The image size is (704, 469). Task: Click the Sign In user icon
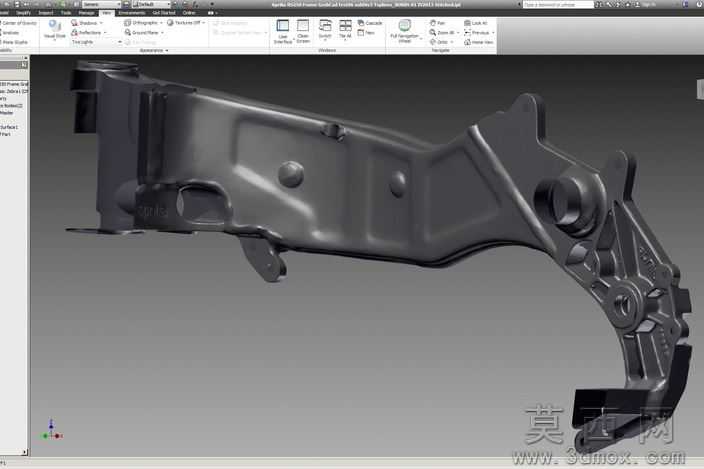(x=637, y=4)
